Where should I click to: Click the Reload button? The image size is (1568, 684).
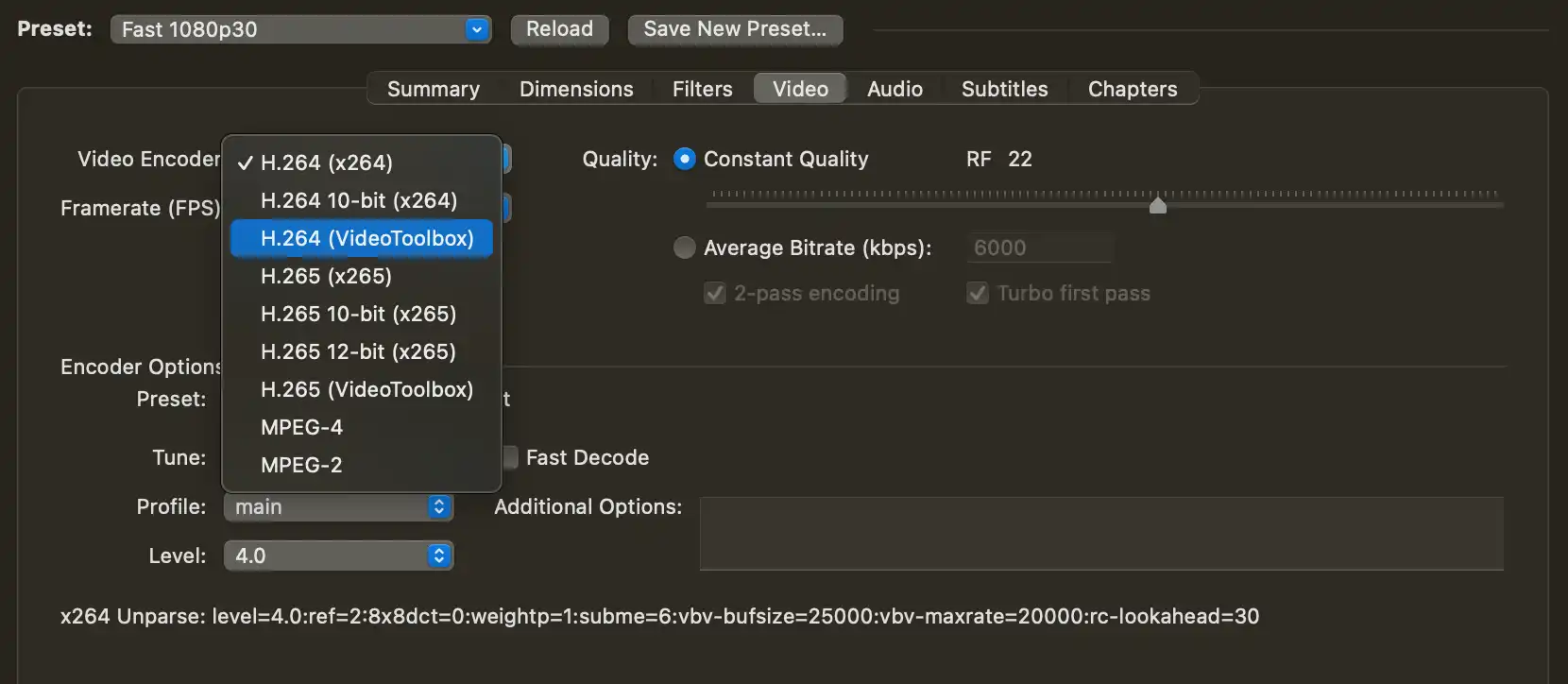(x=559, y=29)
